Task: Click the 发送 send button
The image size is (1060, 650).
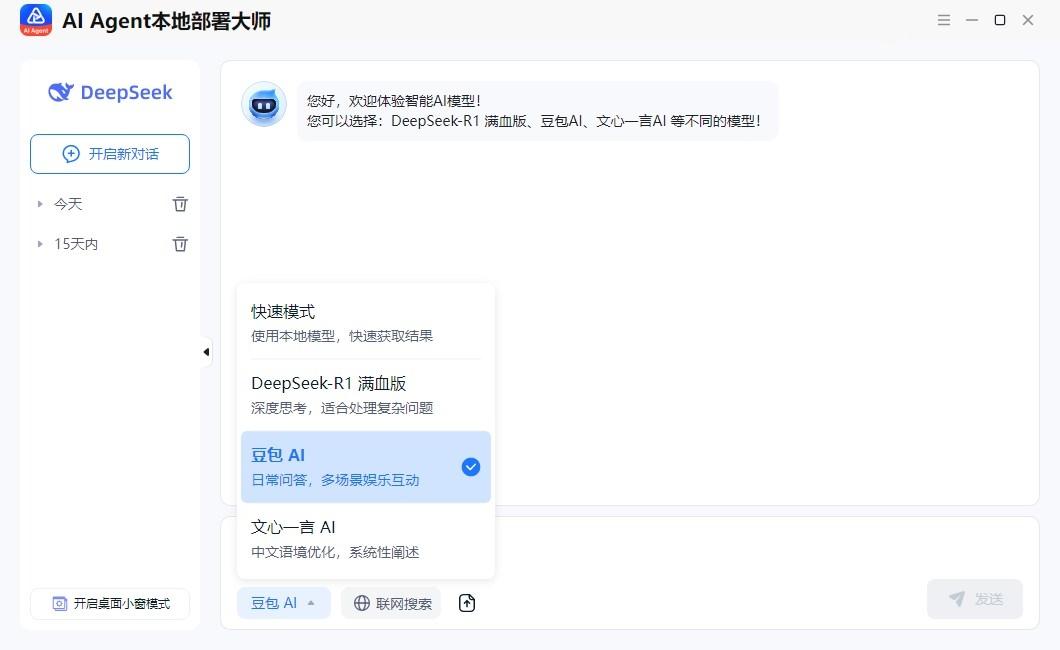Action: click(x=974, y=599)
